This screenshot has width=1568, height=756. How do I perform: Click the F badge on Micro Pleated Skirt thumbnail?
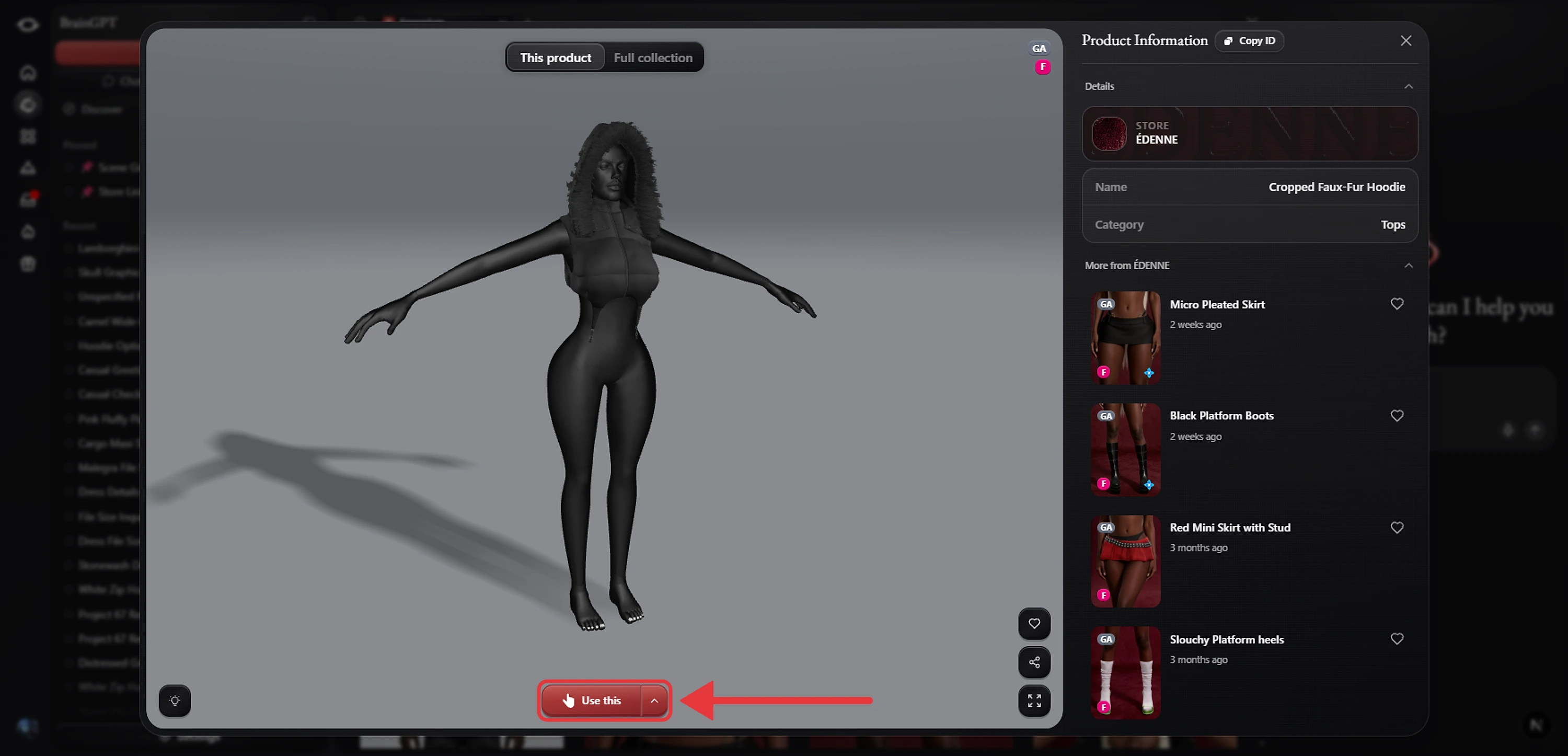click(x=1103, y=372)
